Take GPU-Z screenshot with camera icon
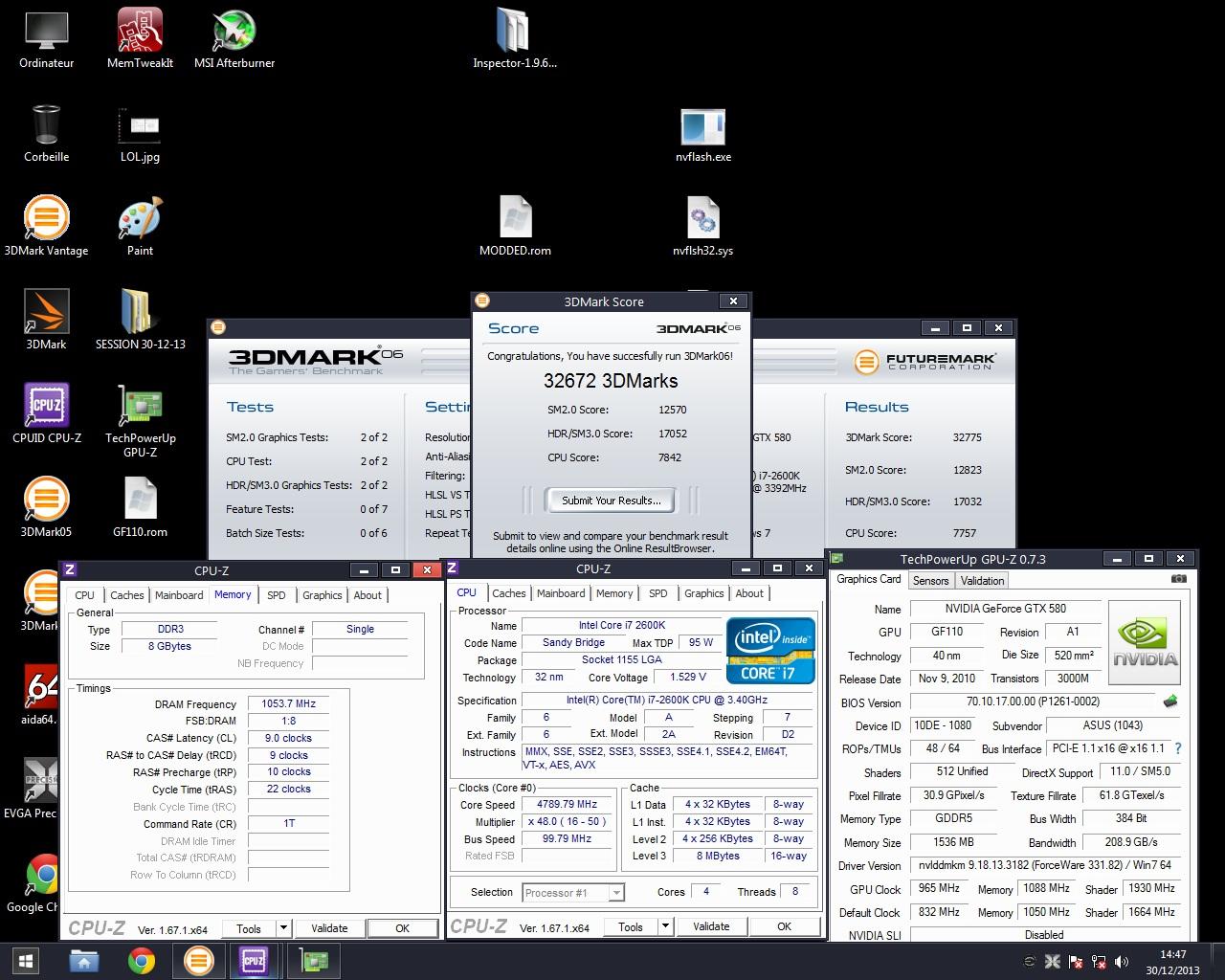Image resolution: width=1225 pixels, height=980 pixels. pos(1179,579)
